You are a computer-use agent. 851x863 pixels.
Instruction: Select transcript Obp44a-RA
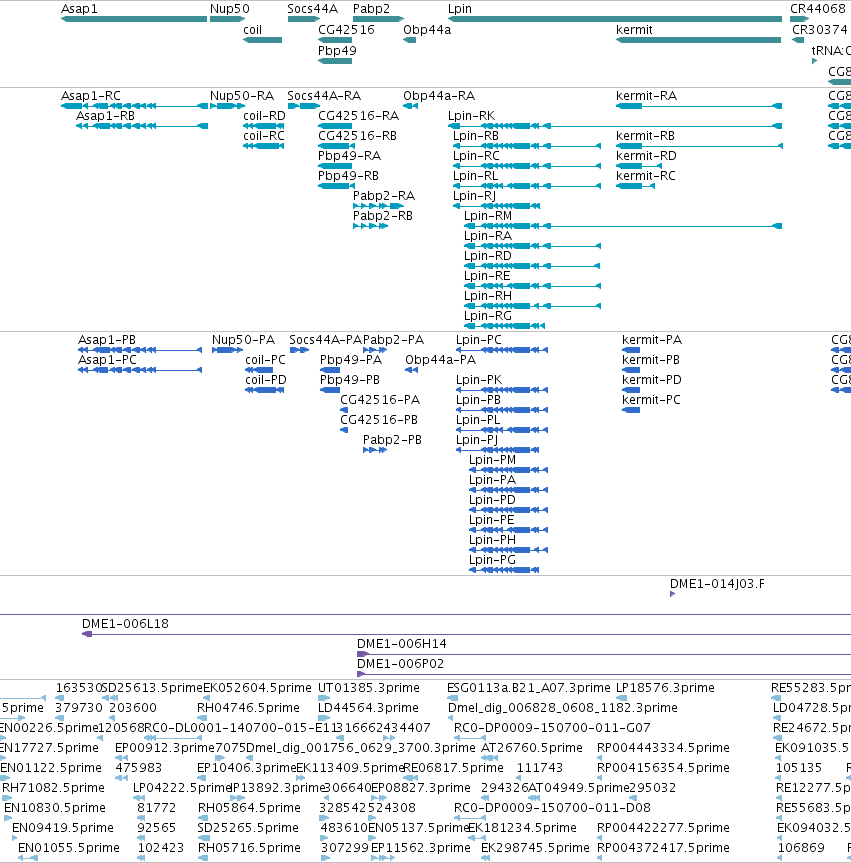(x=411, y=106)
